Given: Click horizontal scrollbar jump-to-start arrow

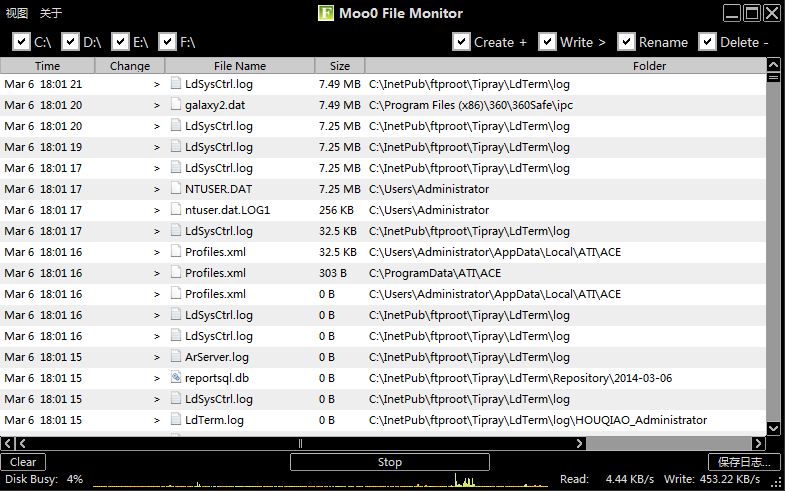Looking at the screenshot, I should [x=8, y=443].
